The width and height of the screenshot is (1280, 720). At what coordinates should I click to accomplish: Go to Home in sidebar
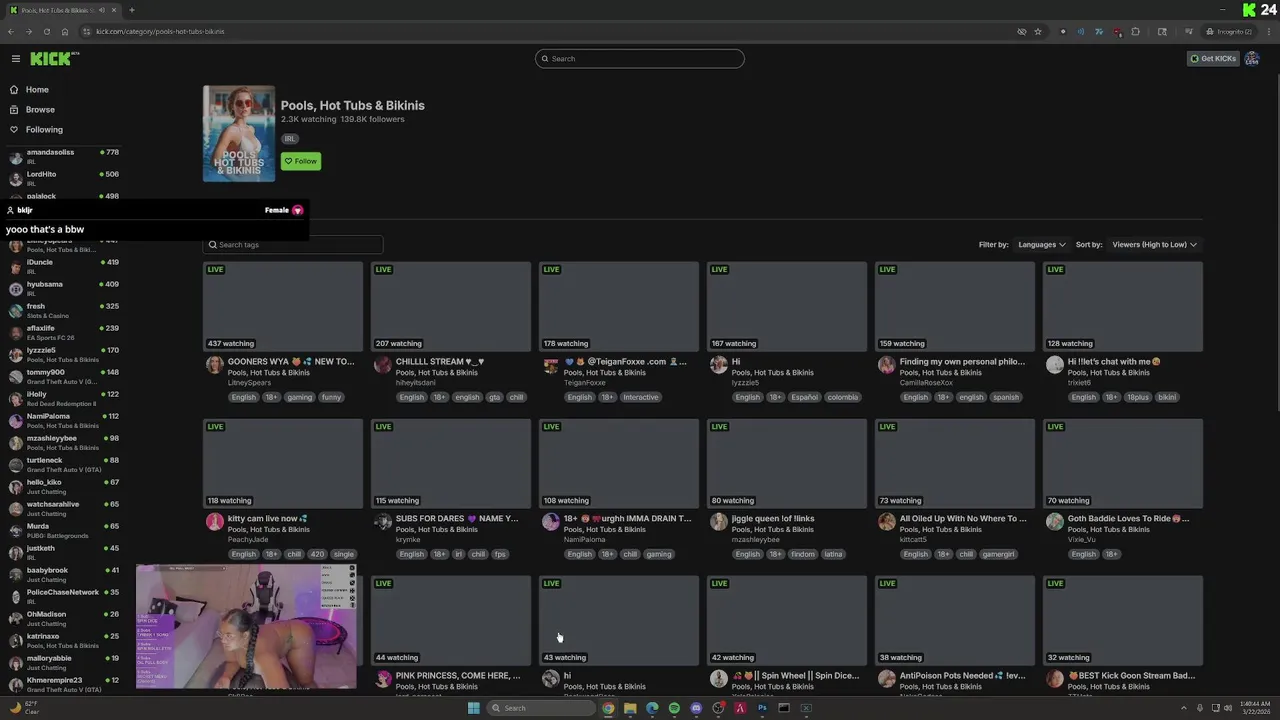[x=37, y=90]
